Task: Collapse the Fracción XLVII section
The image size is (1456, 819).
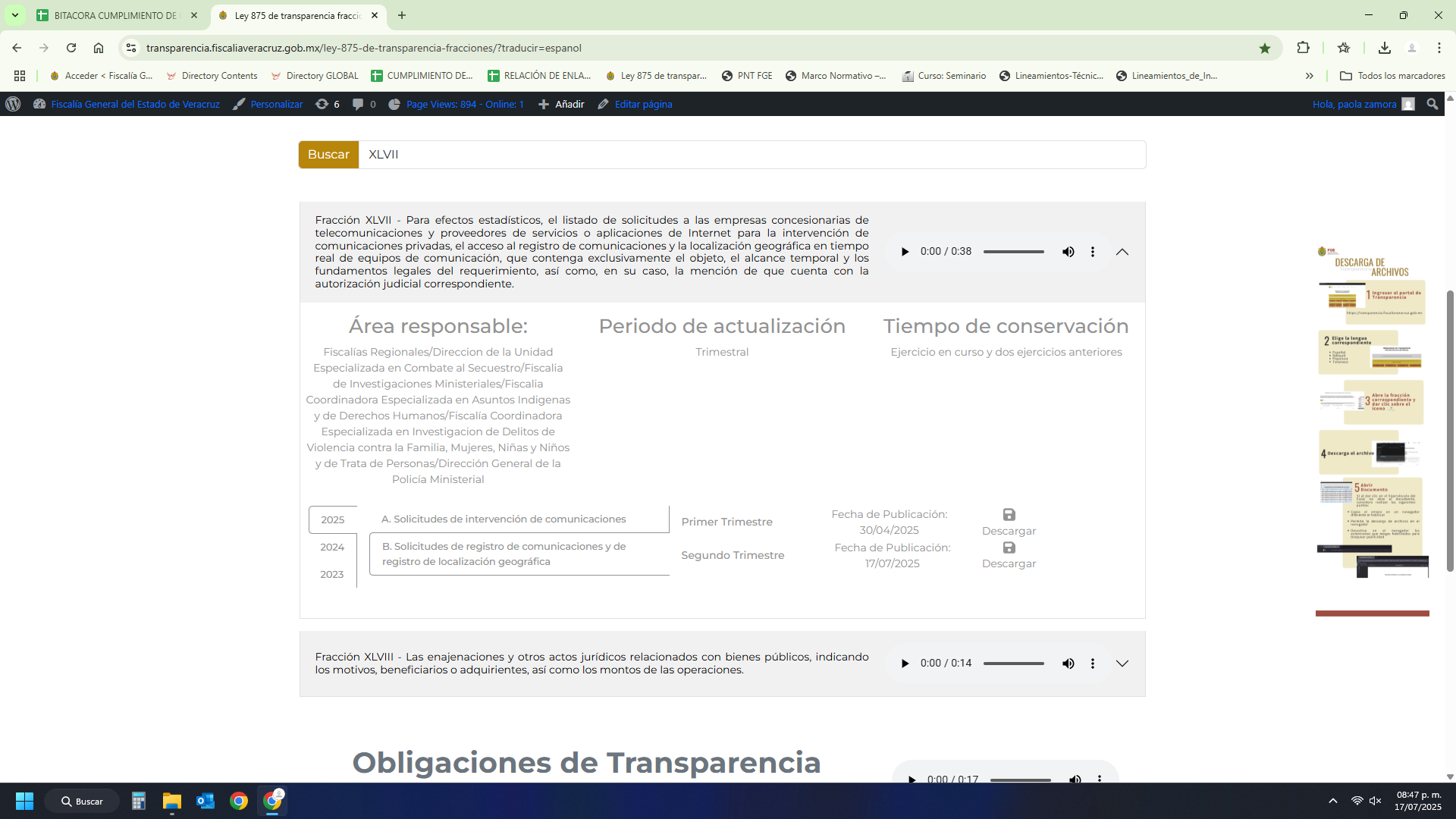Action: (x=1122, y=252)
